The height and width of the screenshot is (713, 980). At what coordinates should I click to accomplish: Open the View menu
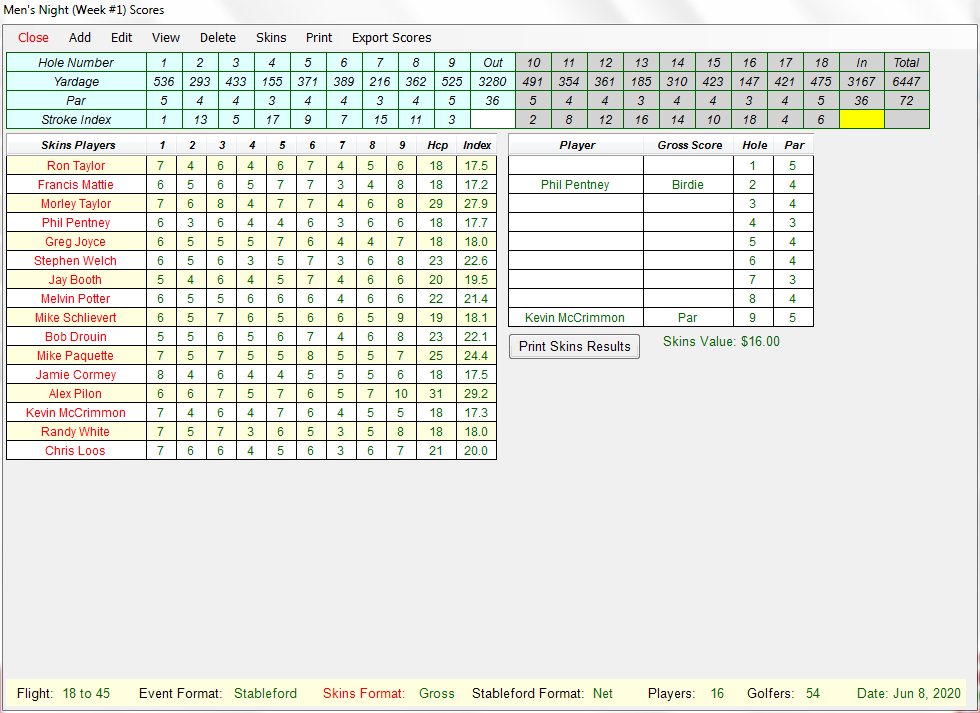tap(166, 37)
